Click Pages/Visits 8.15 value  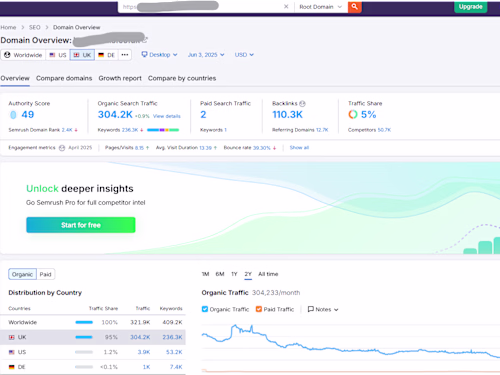(139, 148)
